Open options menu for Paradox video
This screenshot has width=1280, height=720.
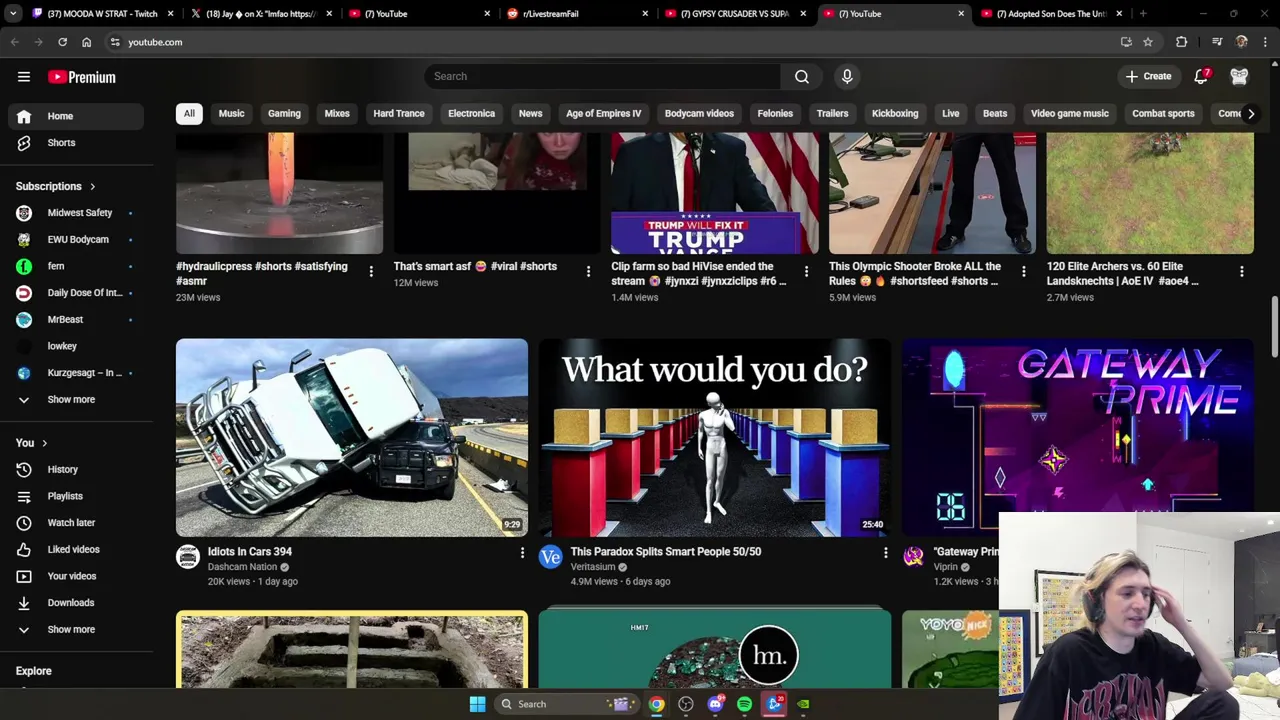click(885, 552)
